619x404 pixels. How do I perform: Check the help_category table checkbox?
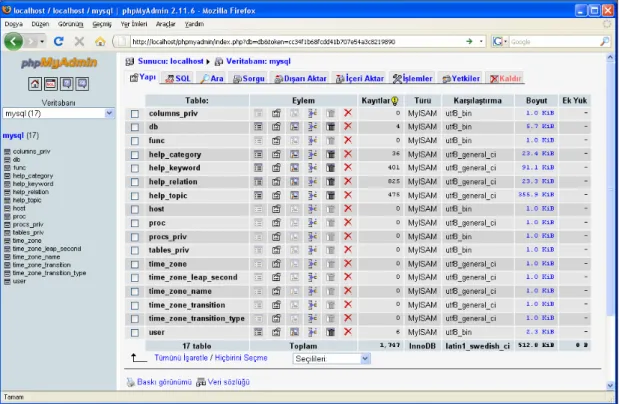pos(135,155)
